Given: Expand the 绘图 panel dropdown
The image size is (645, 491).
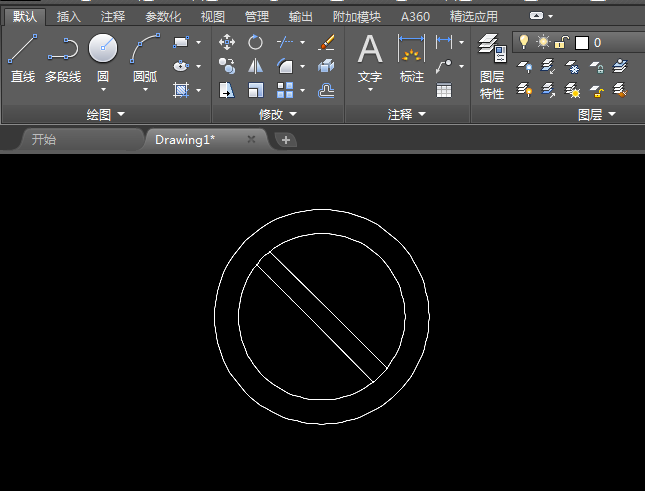Looking at the screenshot, I should tap(105, 115).
